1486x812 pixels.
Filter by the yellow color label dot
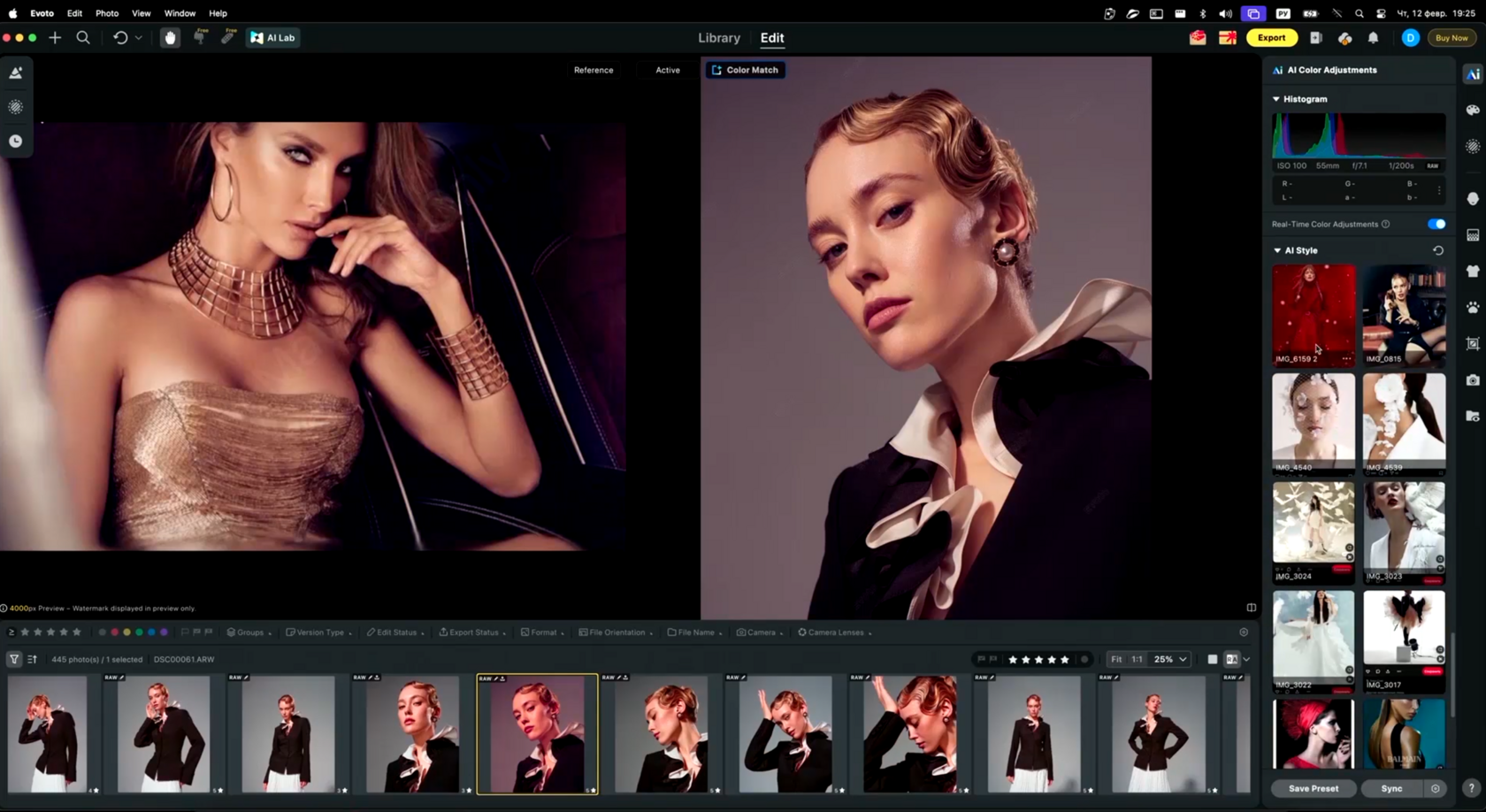coord(126,632)
